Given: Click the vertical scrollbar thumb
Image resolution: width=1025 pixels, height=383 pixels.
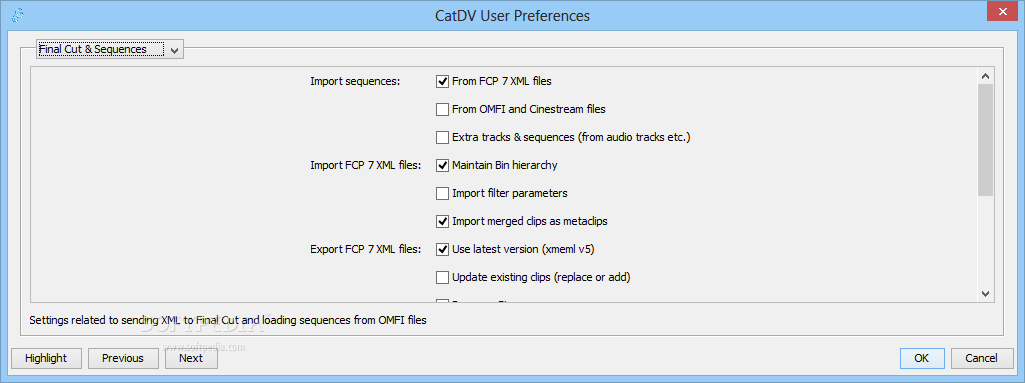Looking at the screenshot, I should 985,140.
